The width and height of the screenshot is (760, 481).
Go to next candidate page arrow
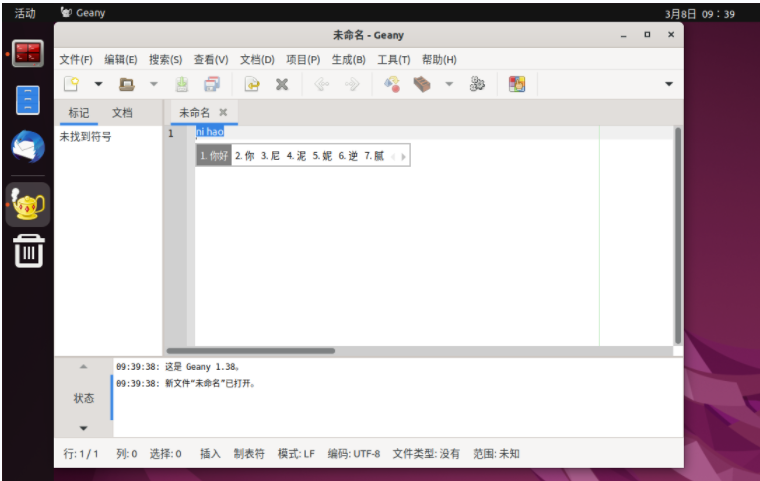pos(403,157)
